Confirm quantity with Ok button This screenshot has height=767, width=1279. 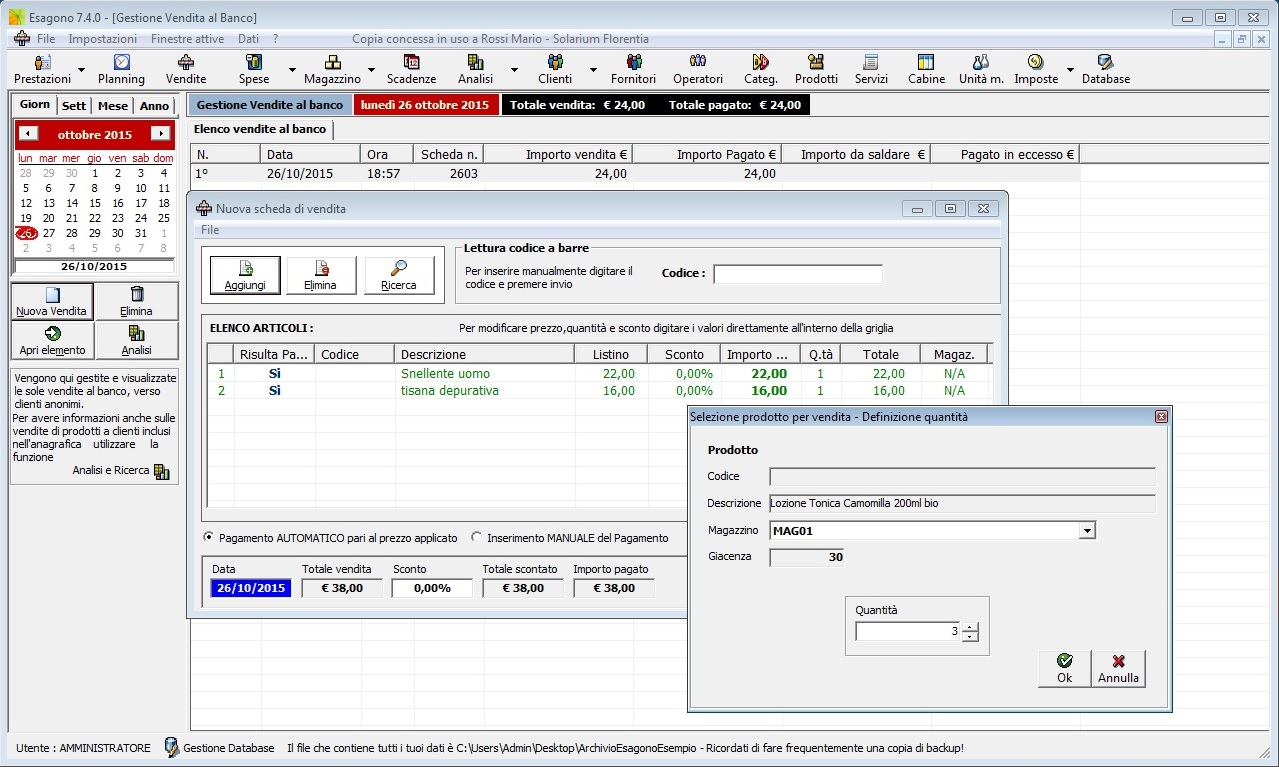point(1064,668)
